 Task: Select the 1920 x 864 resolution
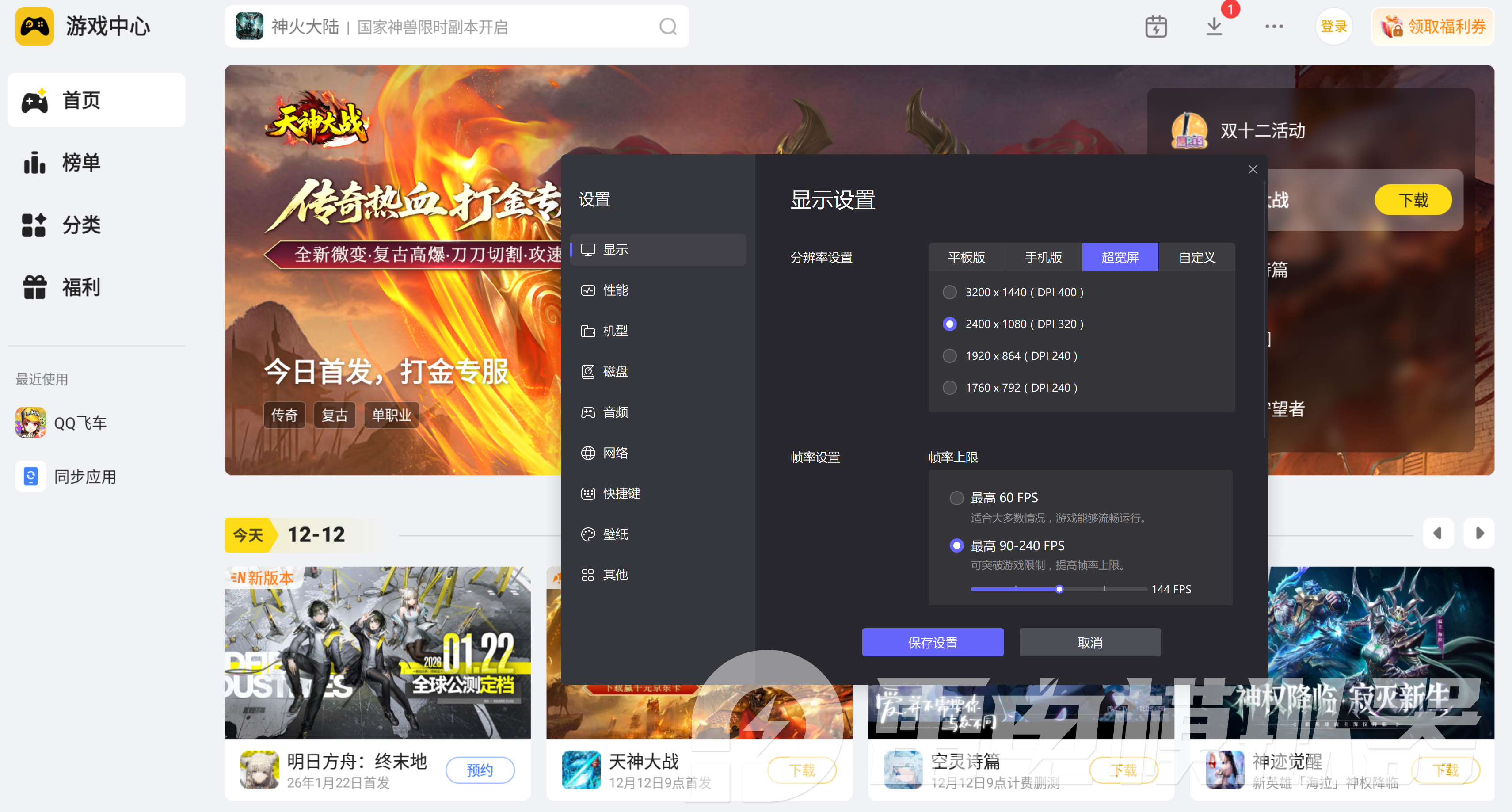point(949,356)
